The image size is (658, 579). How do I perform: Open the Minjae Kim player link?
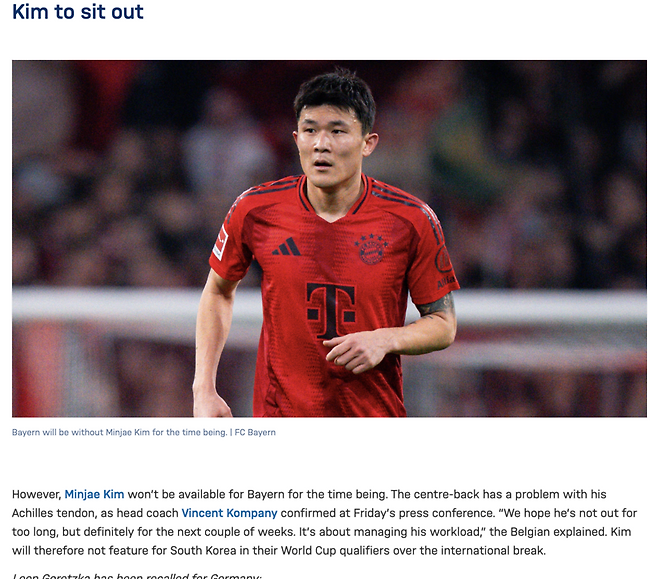point(94,494)
